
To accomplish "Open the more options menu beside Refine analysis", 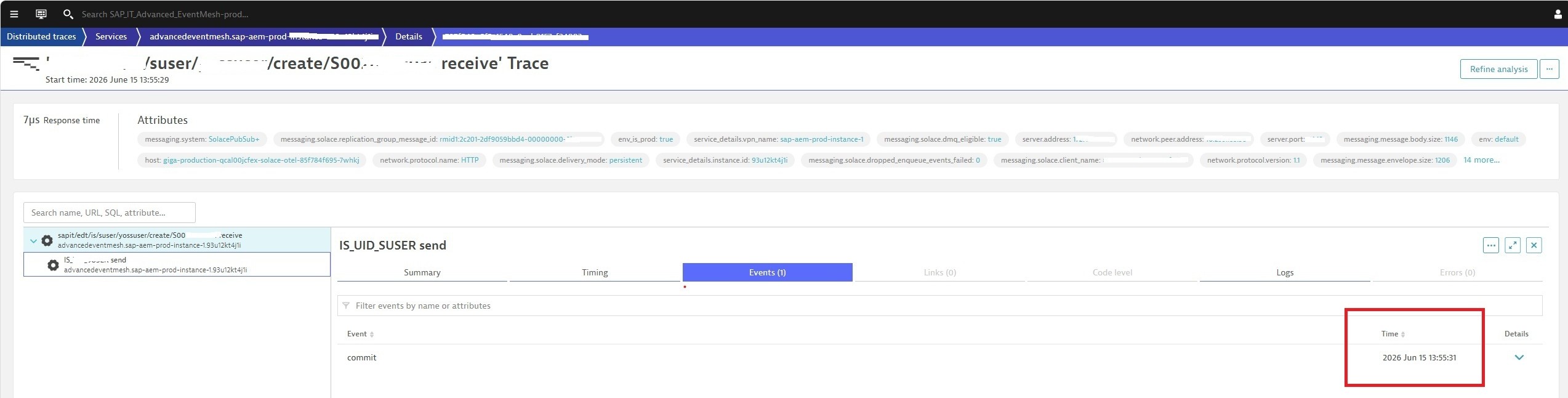I will point(1550,69).
